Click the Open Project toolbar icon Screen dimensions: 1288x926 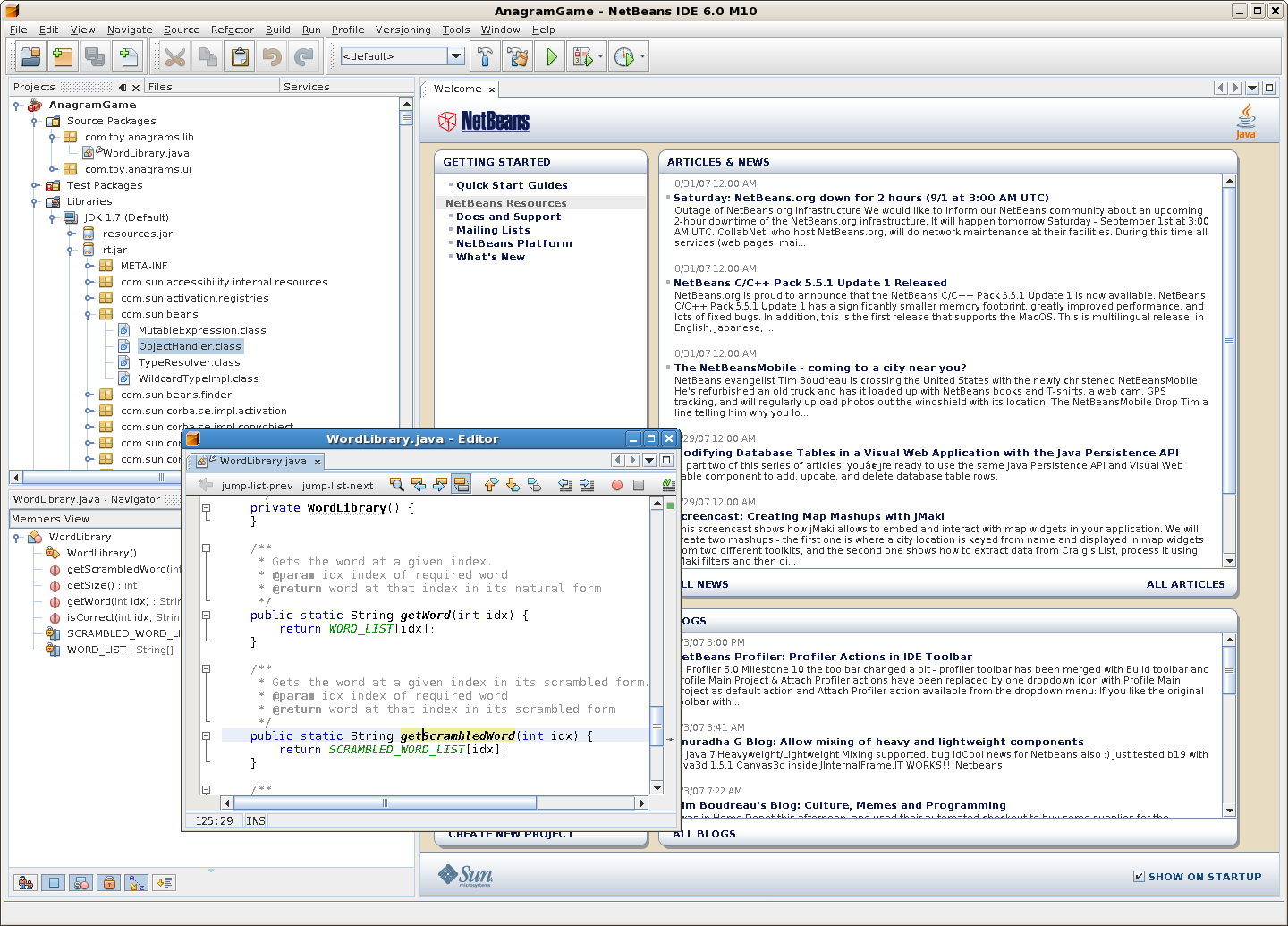(x=30, y=57)
